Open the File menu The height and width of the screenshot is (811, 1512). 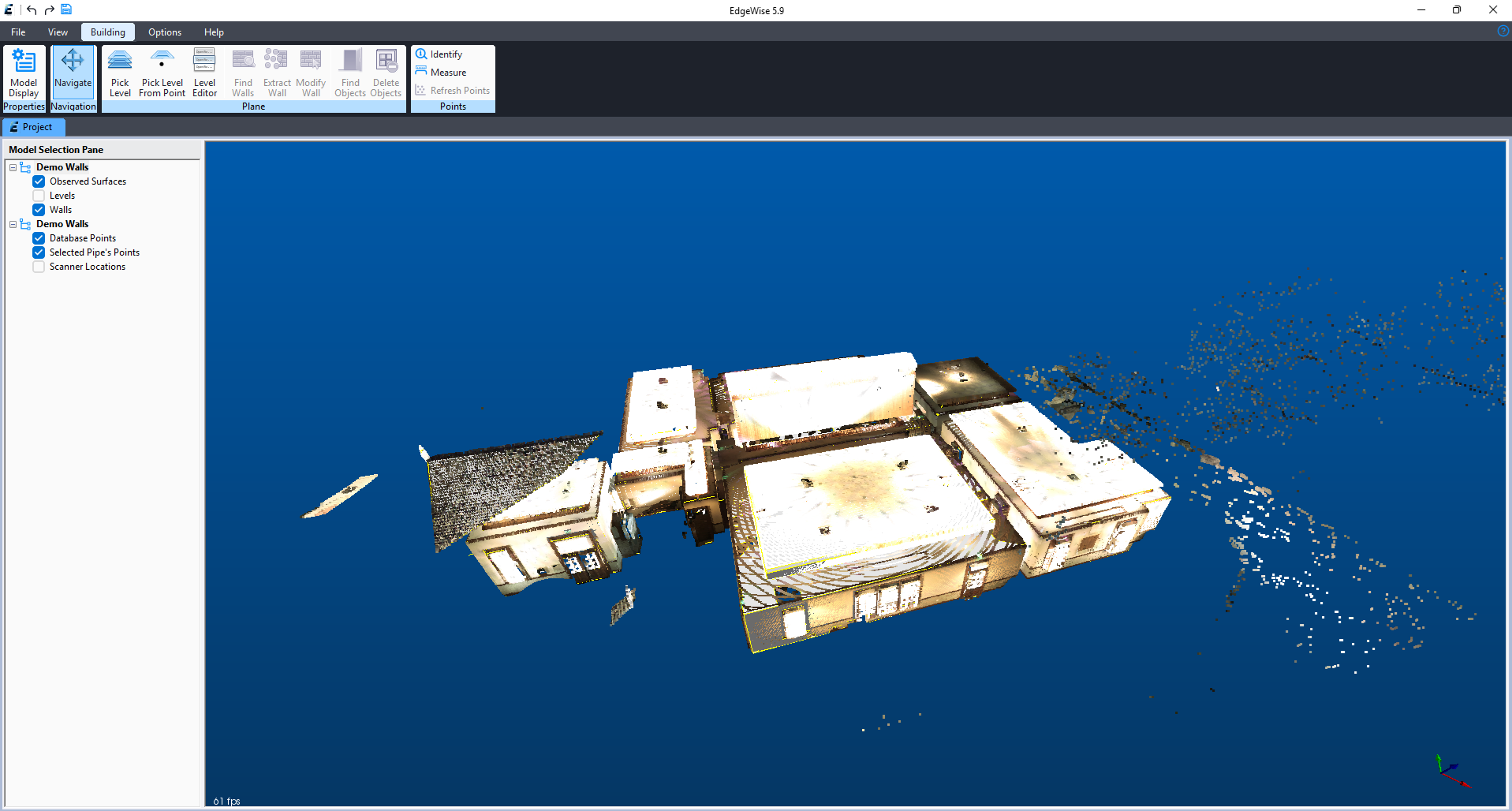pyautogui.click(x=18, y=32)
